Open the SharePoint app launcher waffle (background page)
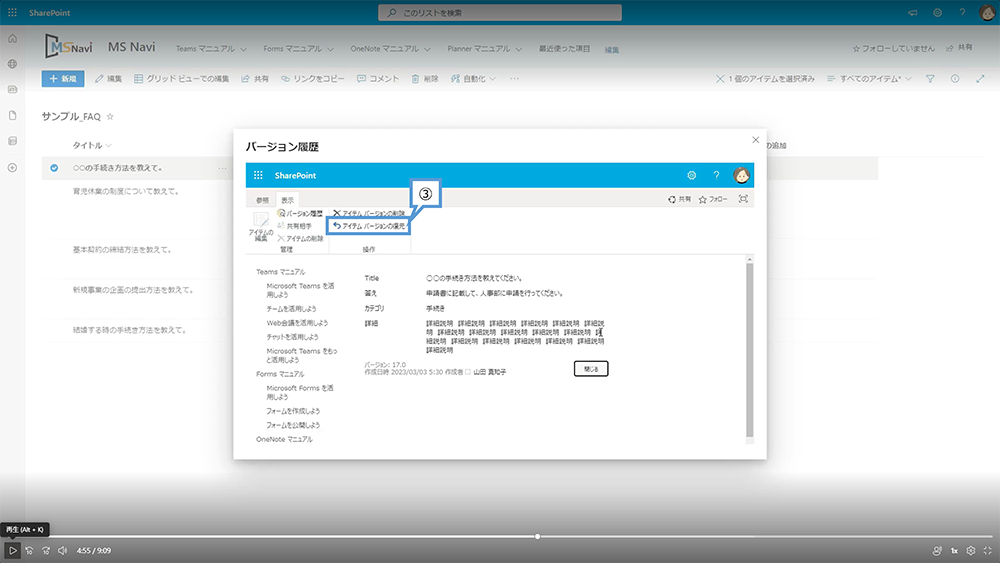The height and width of the screenshot is (563, 1000). point(12,13)
